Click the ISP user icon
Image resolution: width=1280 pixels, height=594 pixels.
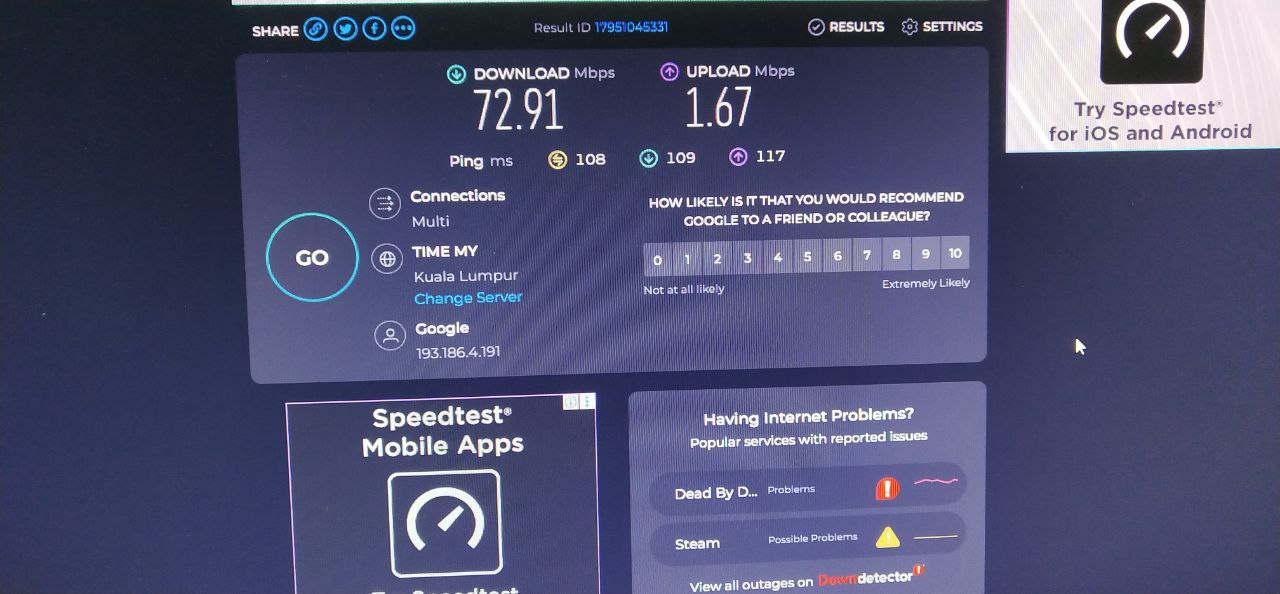click(x=389, y=336)
